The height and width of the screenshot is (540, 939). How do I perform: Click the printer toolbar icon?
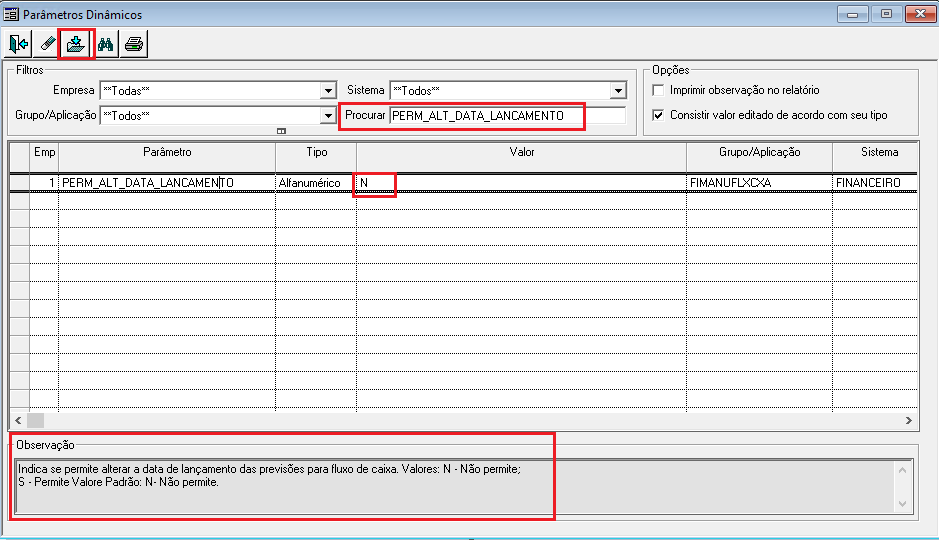tap(134, 44)
